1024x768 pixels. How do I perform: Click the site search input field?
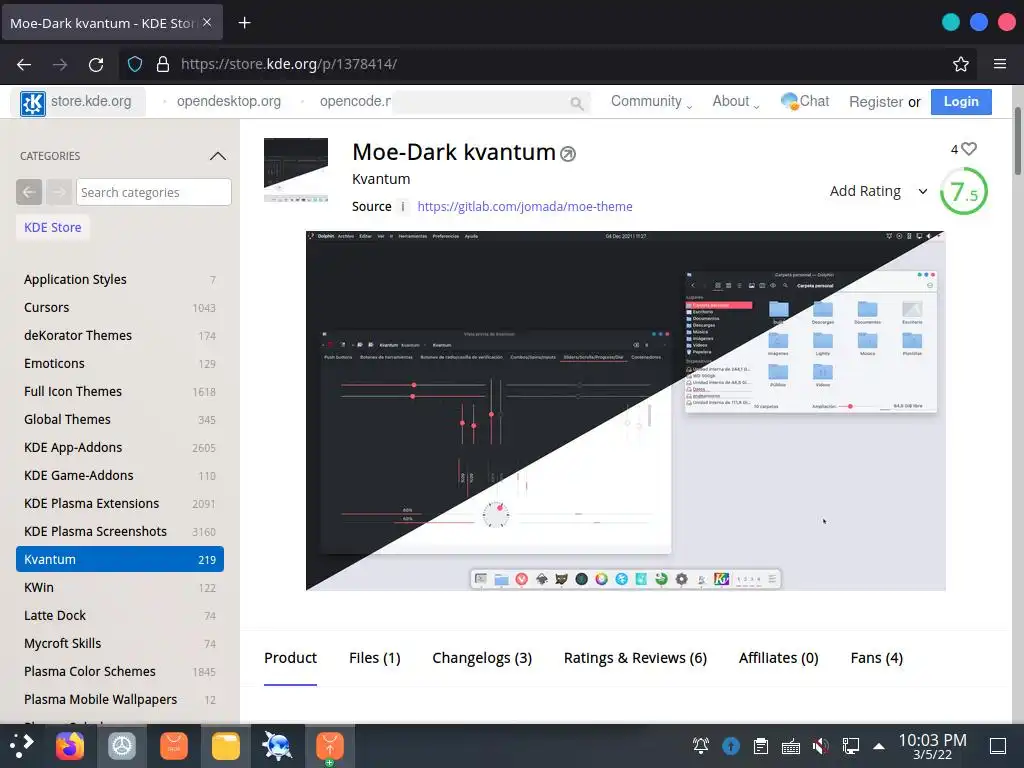[x=490, y=103]
